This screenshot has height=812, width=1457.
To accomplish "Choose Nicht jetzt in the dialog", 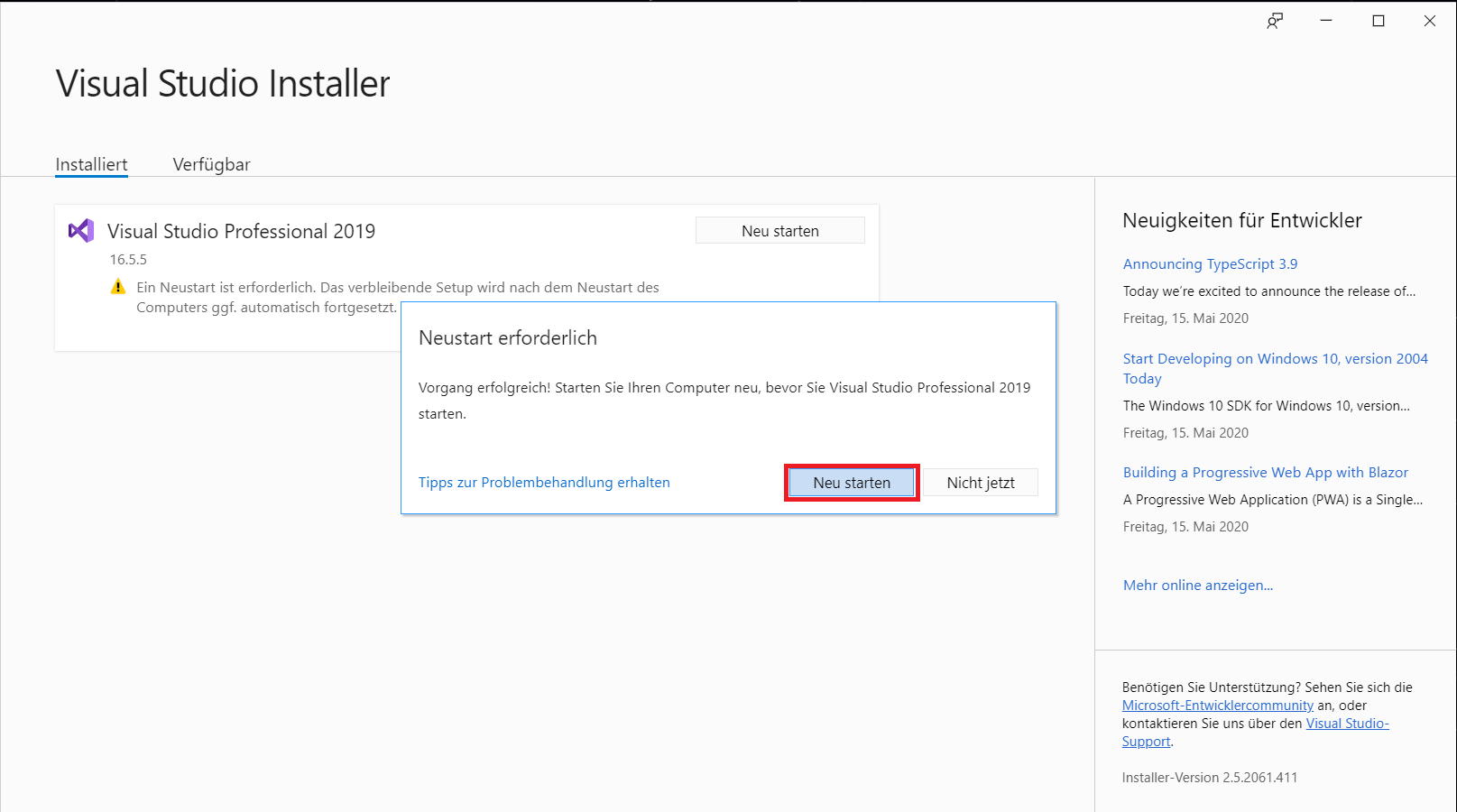I will click(x=981, y=483).
